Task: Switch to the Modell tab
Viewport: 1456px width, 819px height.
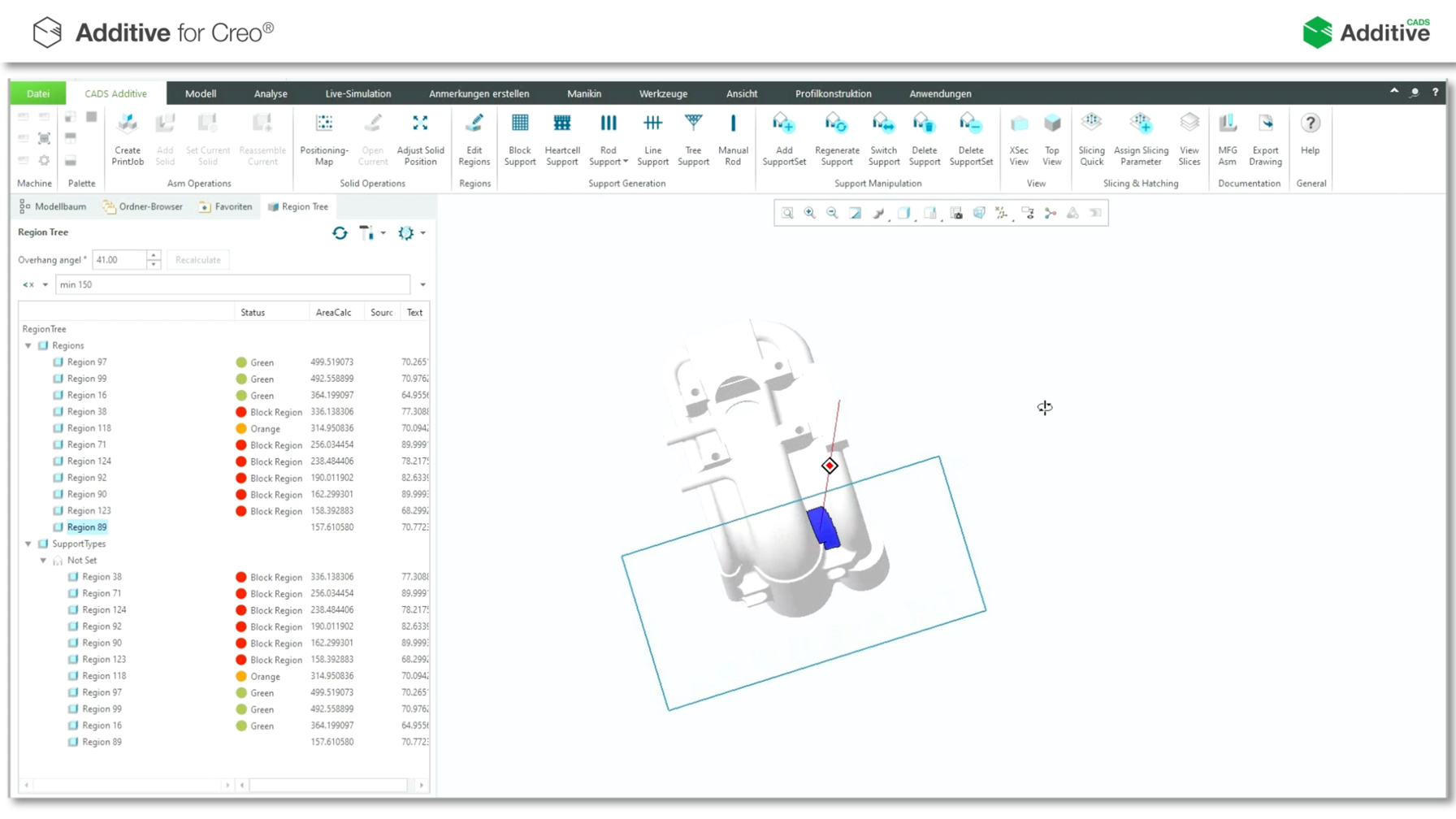Action: [201, 93]
